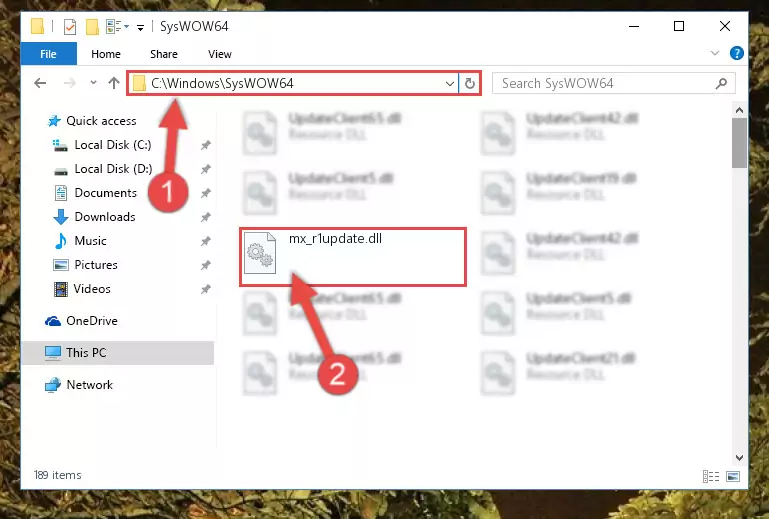Image resolution: width=769 pixels, height=519 pixels.
Task: Click the pin icon beside Downloads
Action: [205, 217]
